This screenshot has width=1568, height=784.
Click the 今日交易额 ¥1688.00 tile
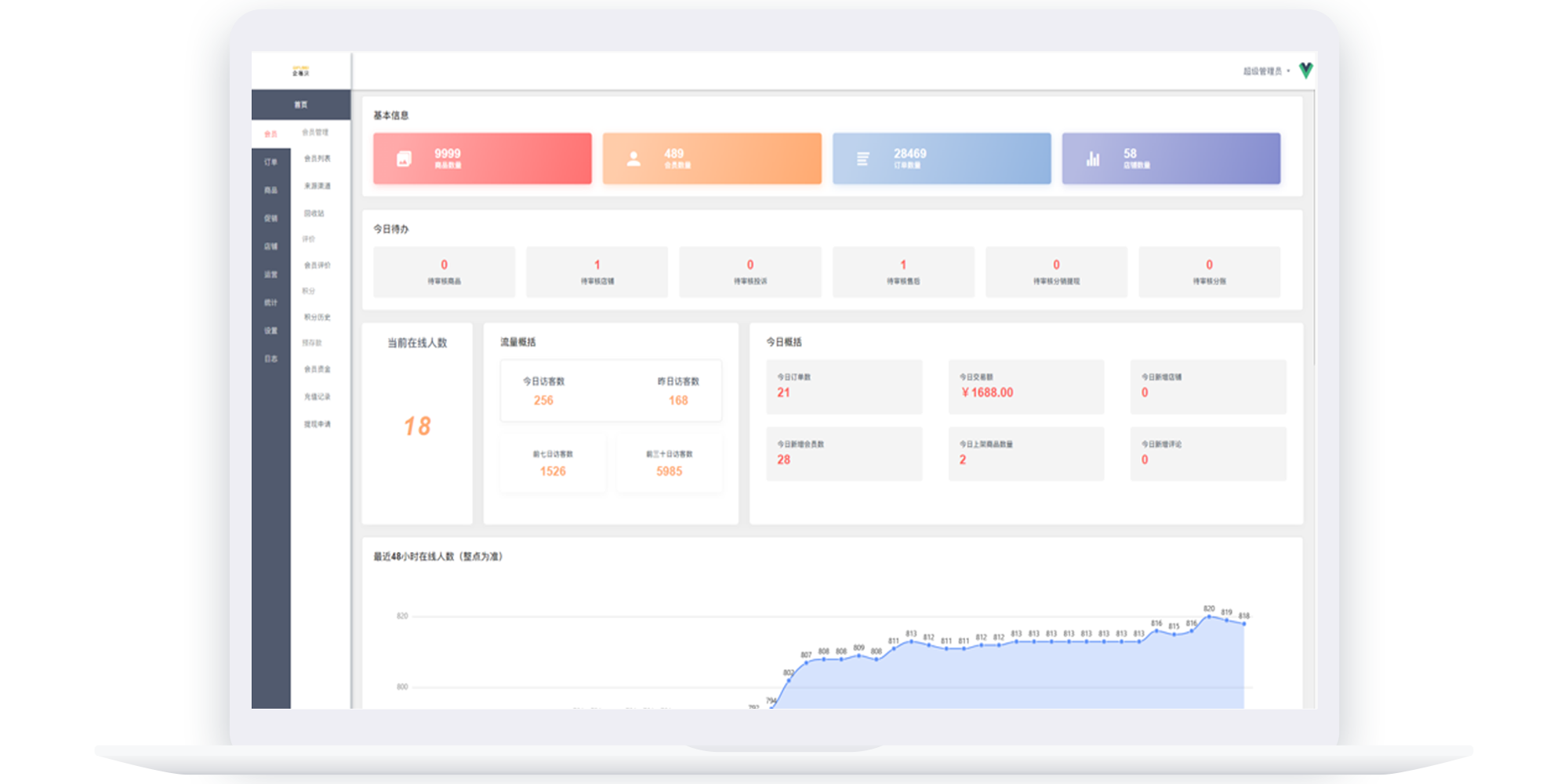pos(1025,387)
